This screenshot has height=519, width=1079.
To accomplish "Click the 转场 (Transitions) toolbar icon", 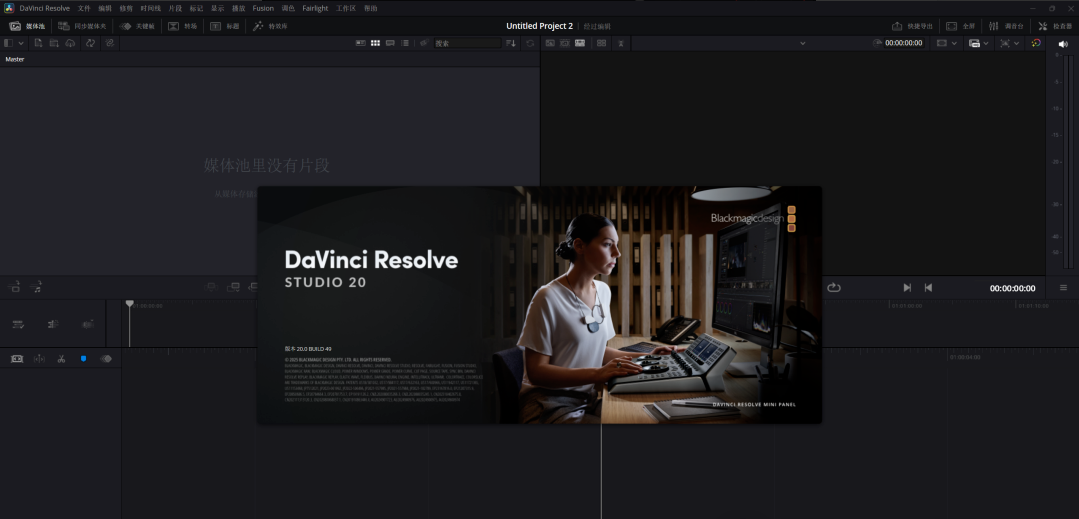I will tap(182, 26).
